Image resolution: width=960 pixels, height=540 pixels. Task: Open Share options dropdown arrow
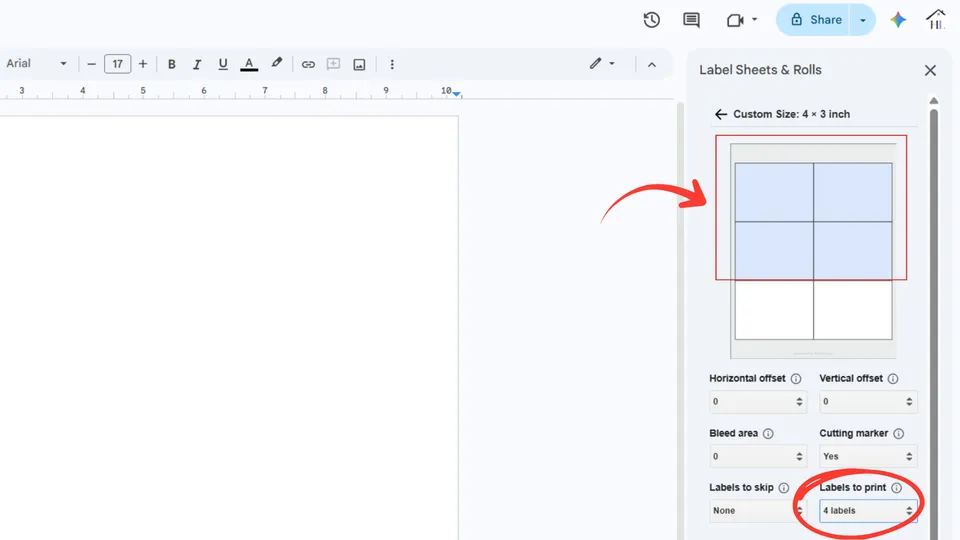(x=863, y=20)
